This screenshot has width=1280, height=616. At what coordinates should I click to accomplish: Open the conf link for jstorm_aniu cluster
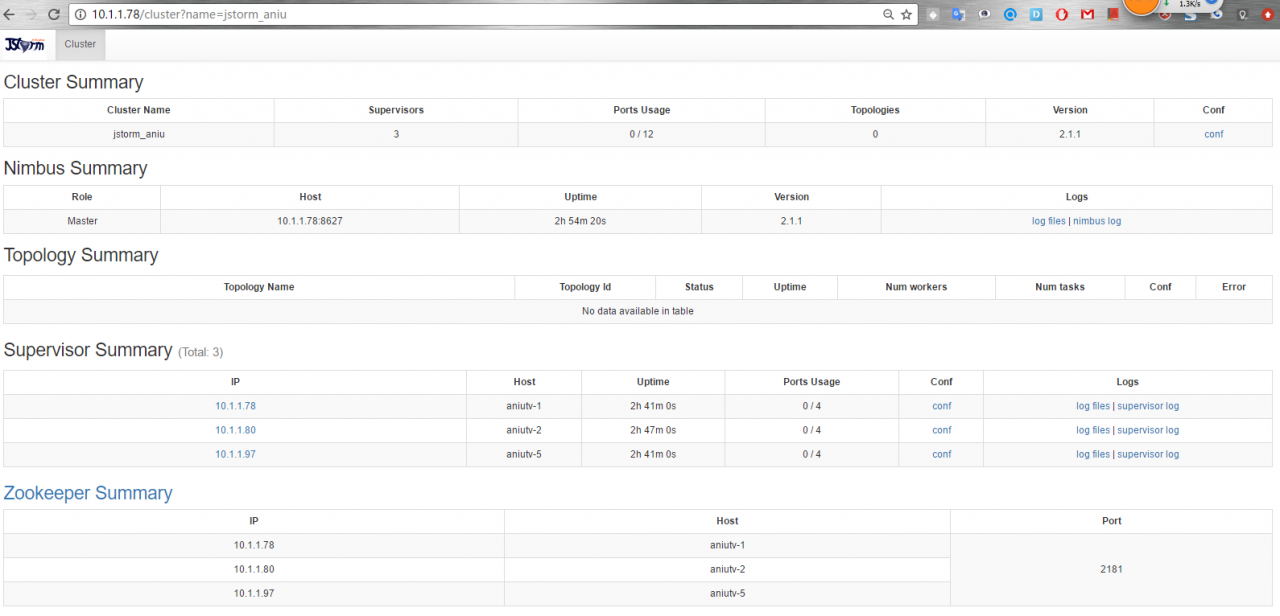click(1213, 133)
